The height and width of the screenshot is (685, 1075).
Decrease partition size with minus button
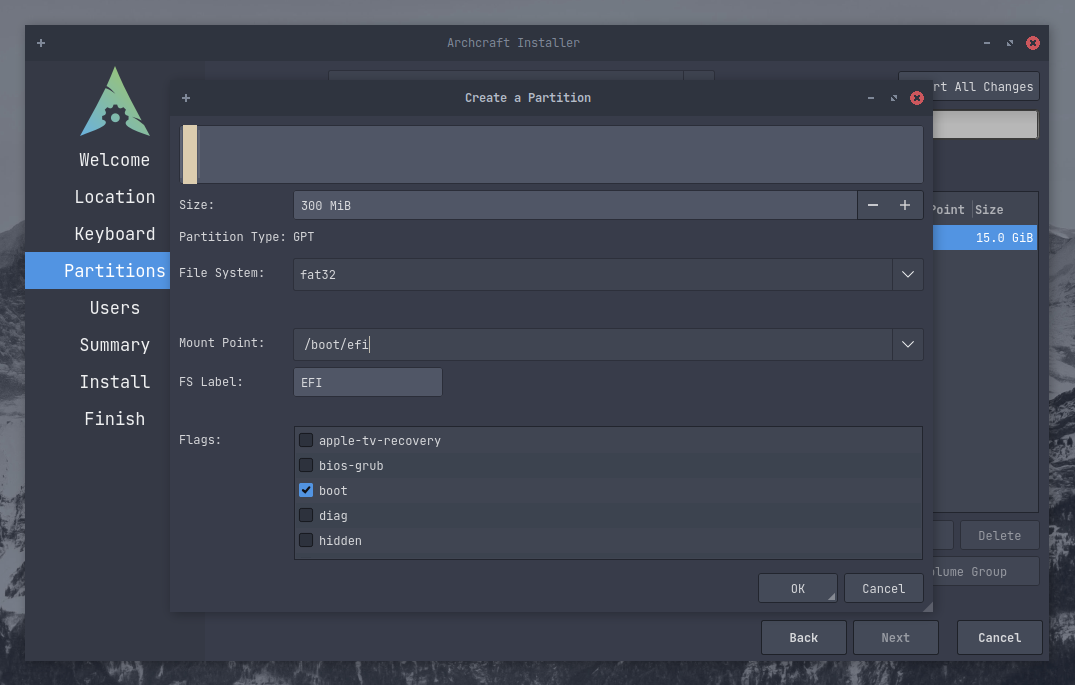click(x=873, y=205)
